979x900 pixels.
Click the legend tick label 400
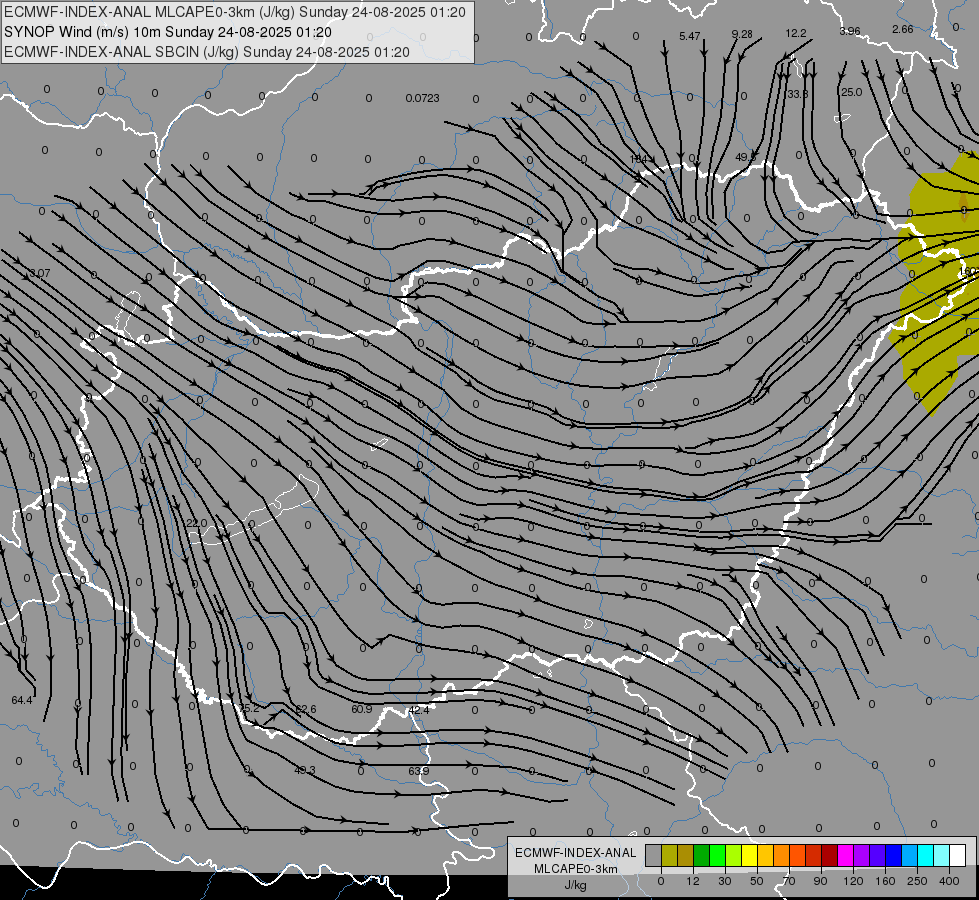pyautogui.click(x=949, y=881)
